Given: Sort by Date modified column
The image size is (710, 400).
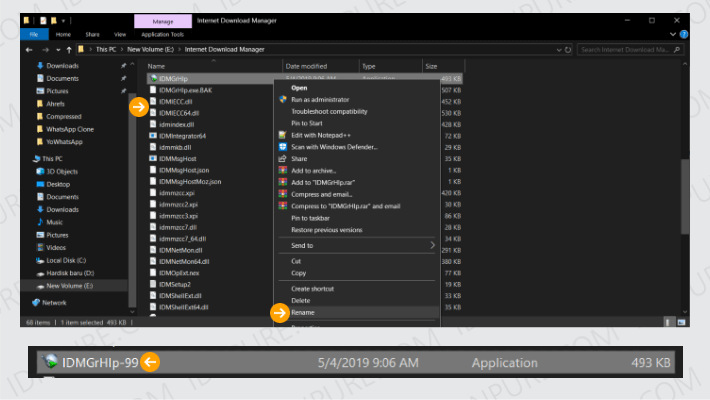Looking at the screenshot, I should point(306,66).
